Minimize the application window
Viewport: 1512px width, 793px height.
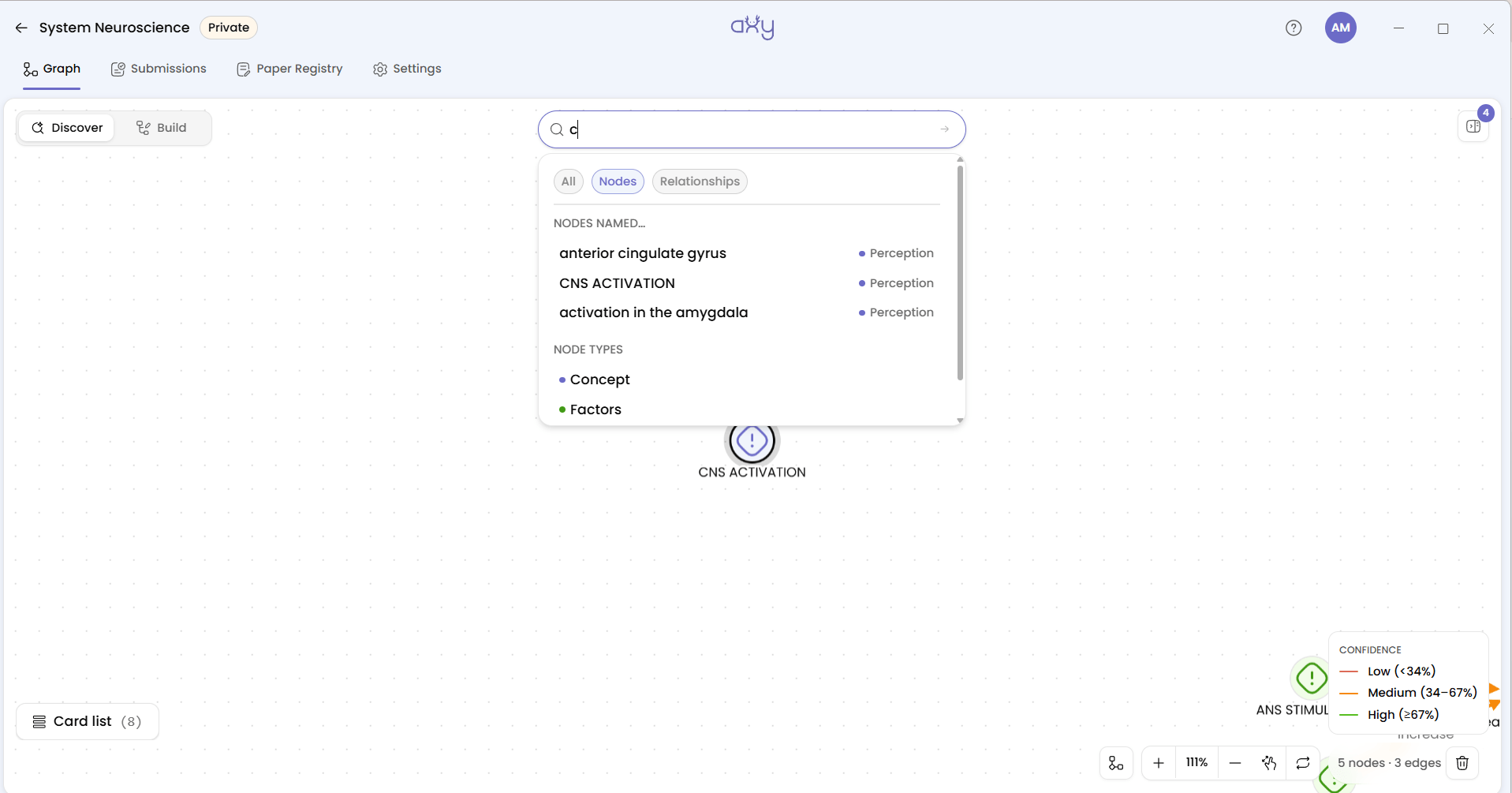point(1398,28)
